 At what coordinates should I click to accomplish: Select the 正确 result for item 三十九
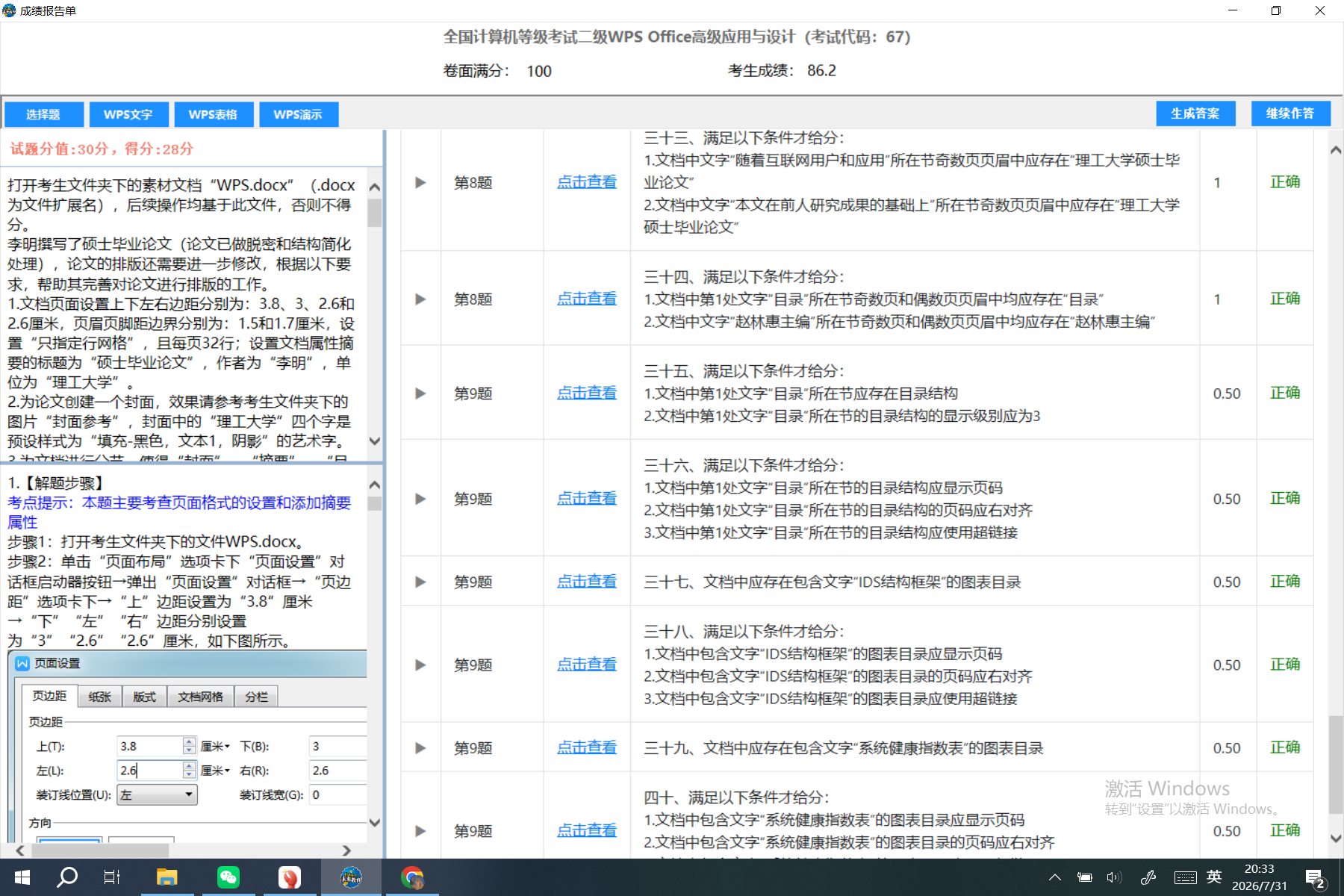point(1285,747)
